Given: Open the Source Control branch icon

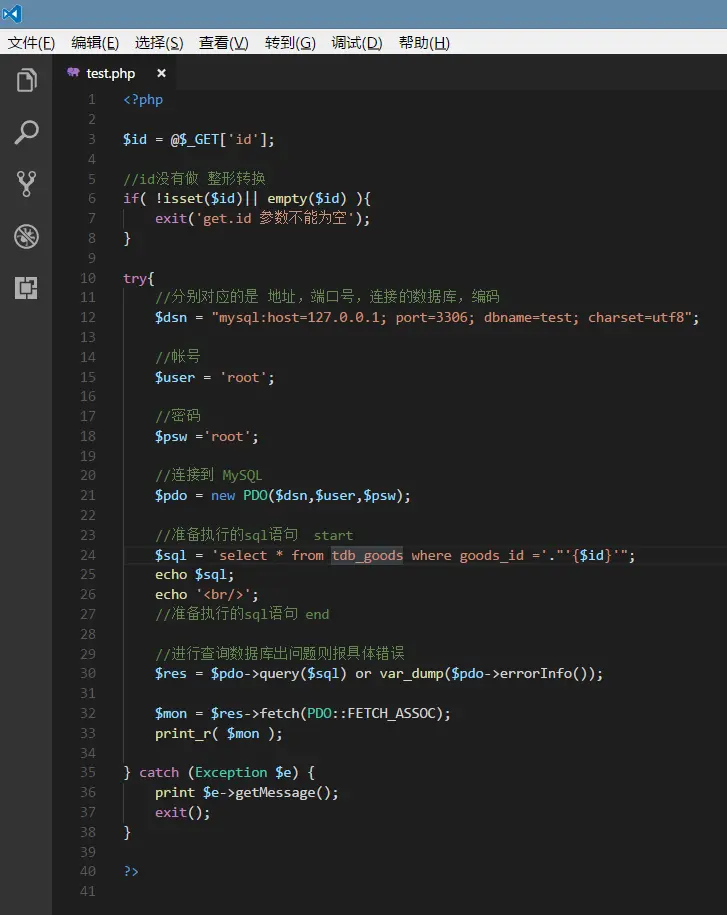Looking at the screenshot, I should [x=26, y=184].
